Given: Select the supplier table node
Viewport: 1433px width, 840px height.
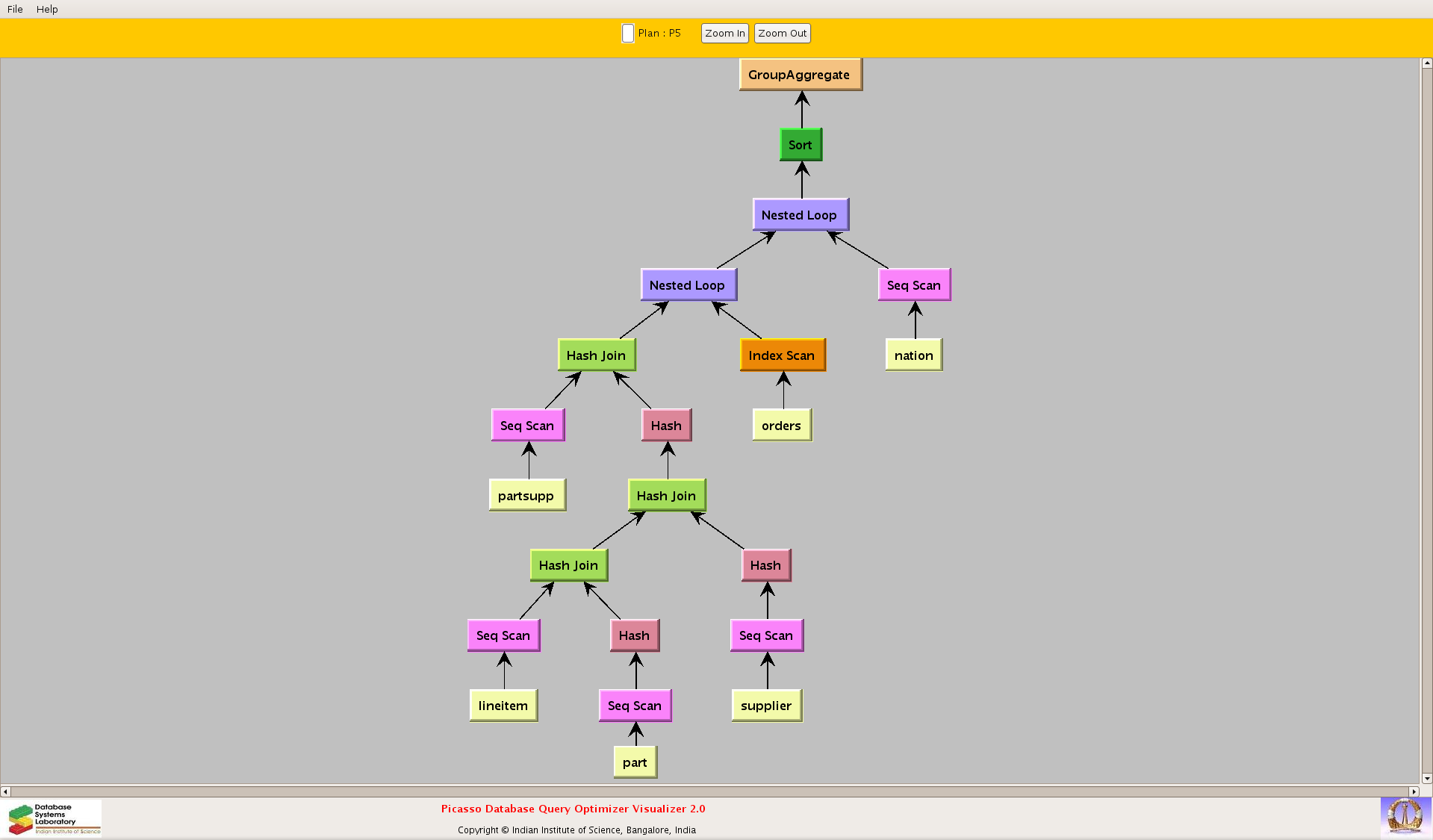Looking at the screenshot, I should (x=766, y=706).
